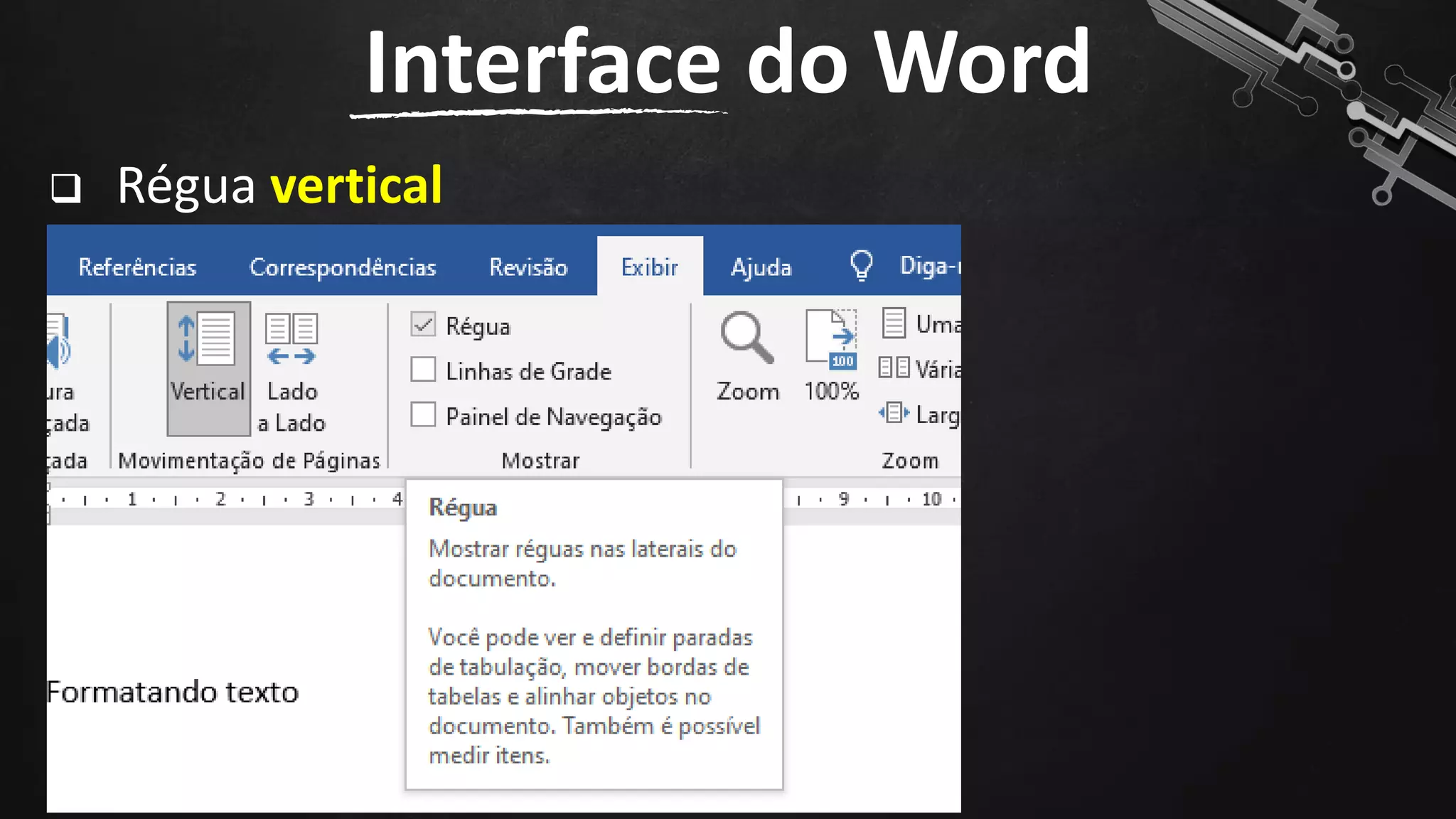1456x819 pixels.
Task: Enable the Linhas de Grade checkbox
Action: [x=423, y=370]
